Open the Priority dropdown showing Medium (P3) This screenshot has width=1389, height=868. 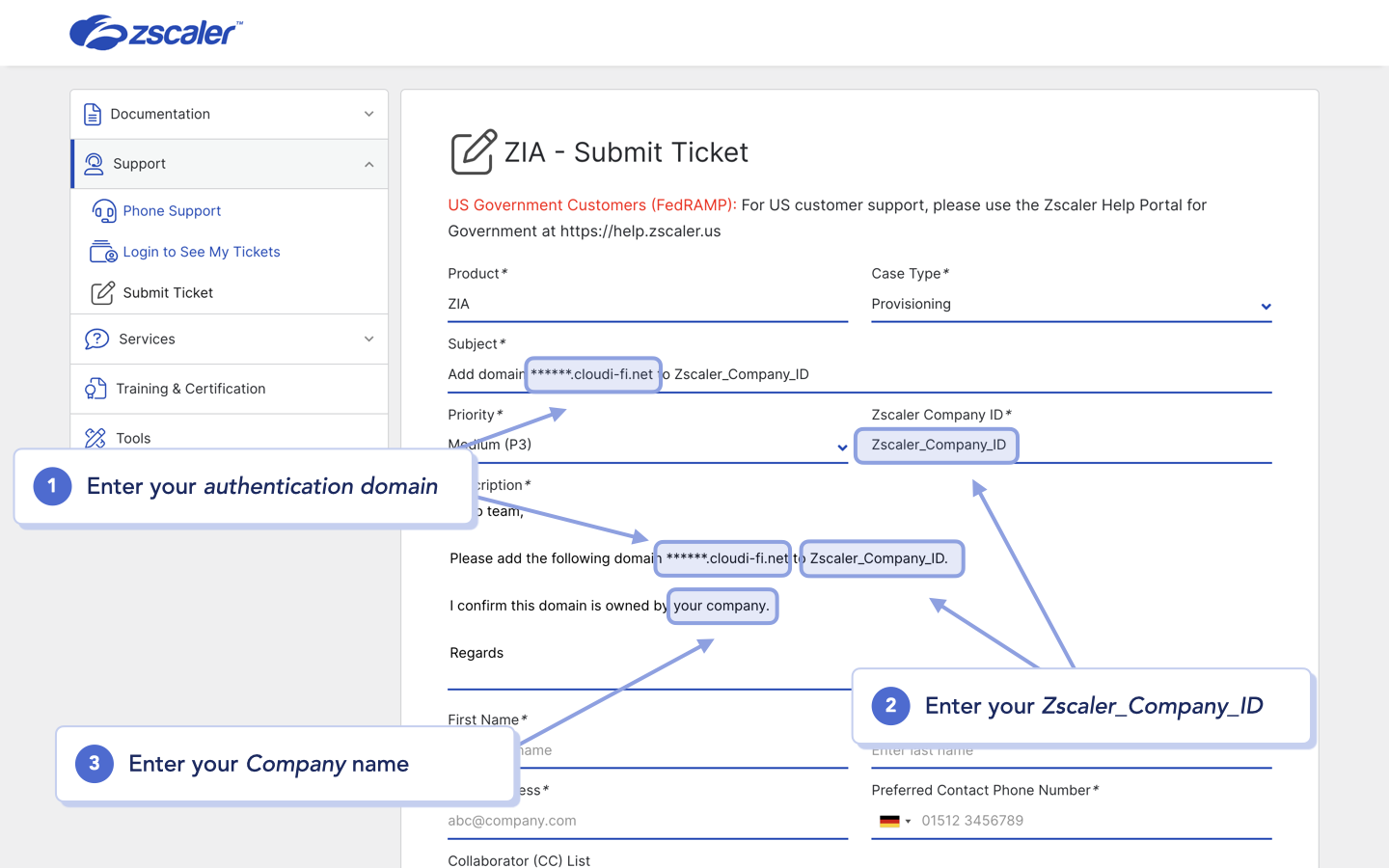coord(841,448)
